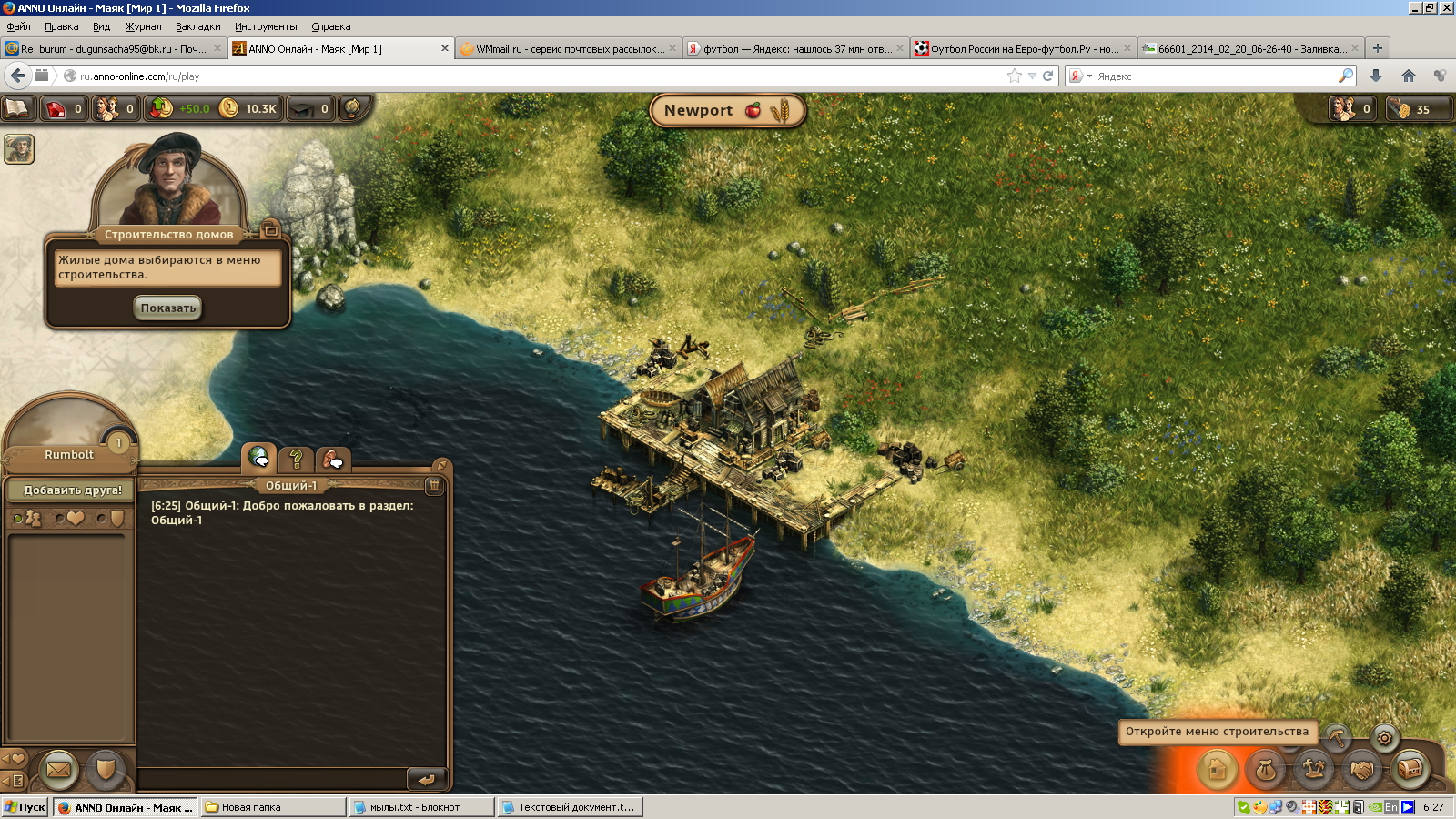Click the Newport island name banner
1456x819 pixels.
[728, 110]
